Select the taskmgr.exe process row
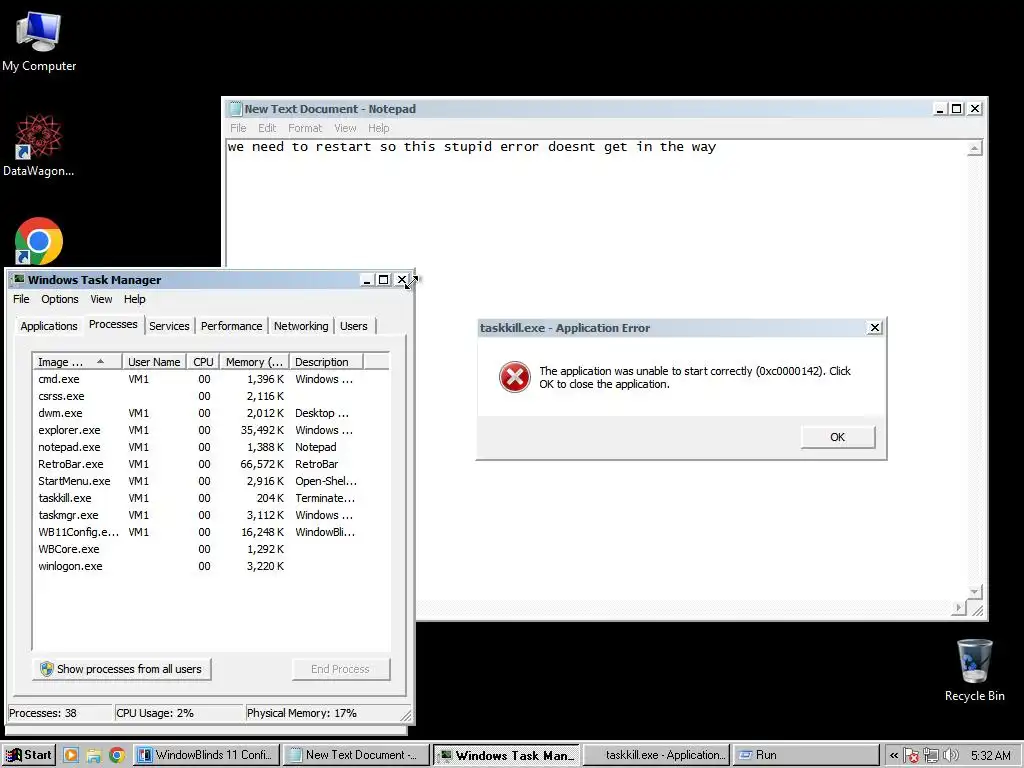 [x=210, y=515]
